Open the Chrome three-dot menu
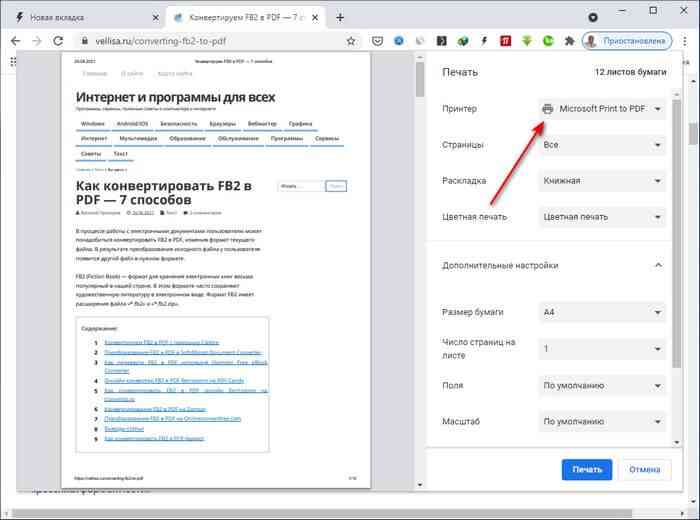The height and width of the screenshot is (520, 700). point(685,41)
